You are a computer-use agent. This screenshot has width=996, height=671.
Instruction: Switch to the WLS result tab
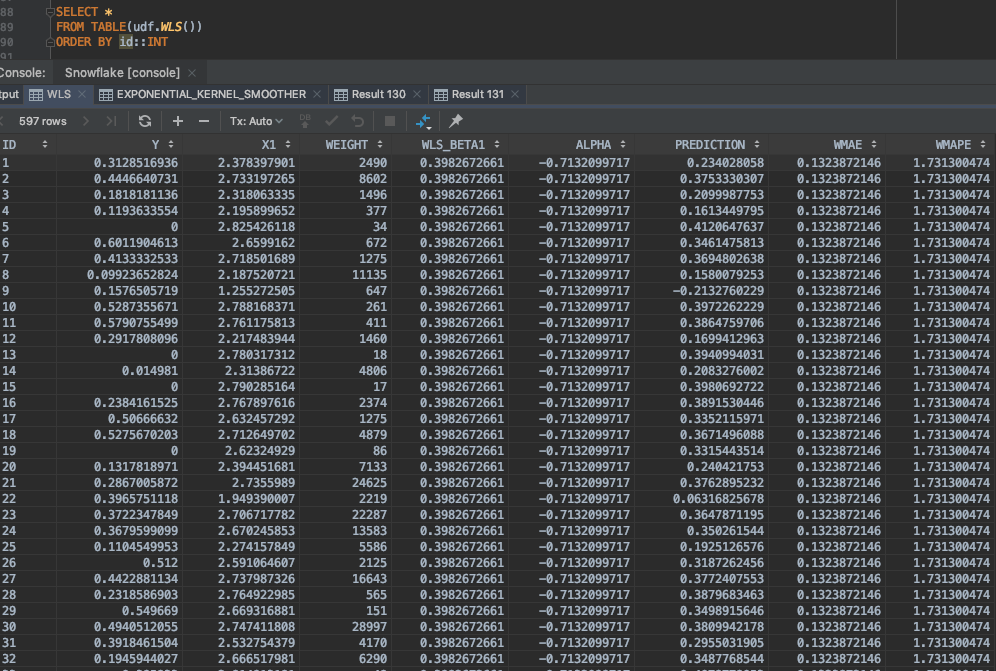58,94
